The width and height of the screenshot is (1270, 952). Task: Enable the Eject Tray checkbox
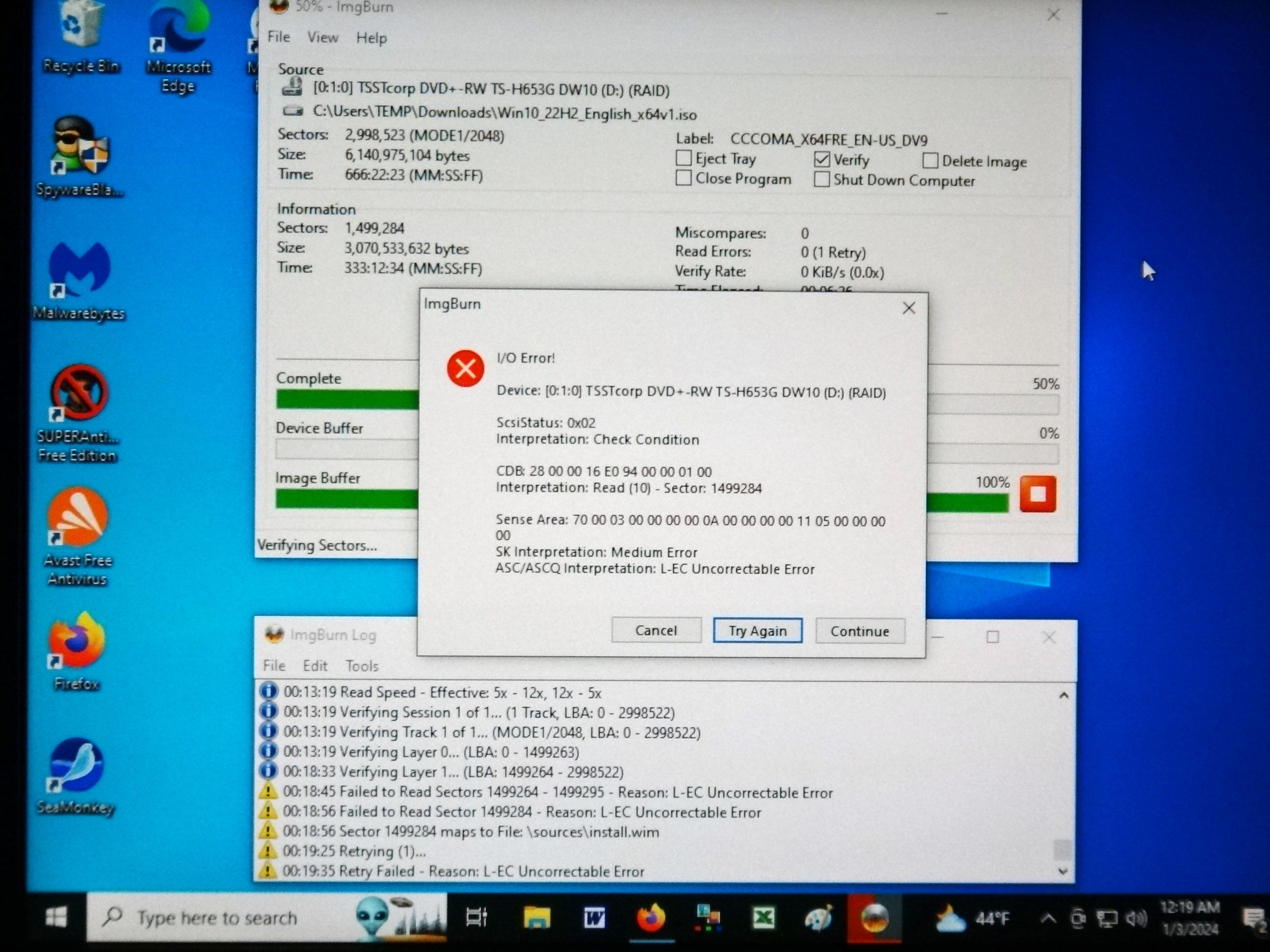683,158
